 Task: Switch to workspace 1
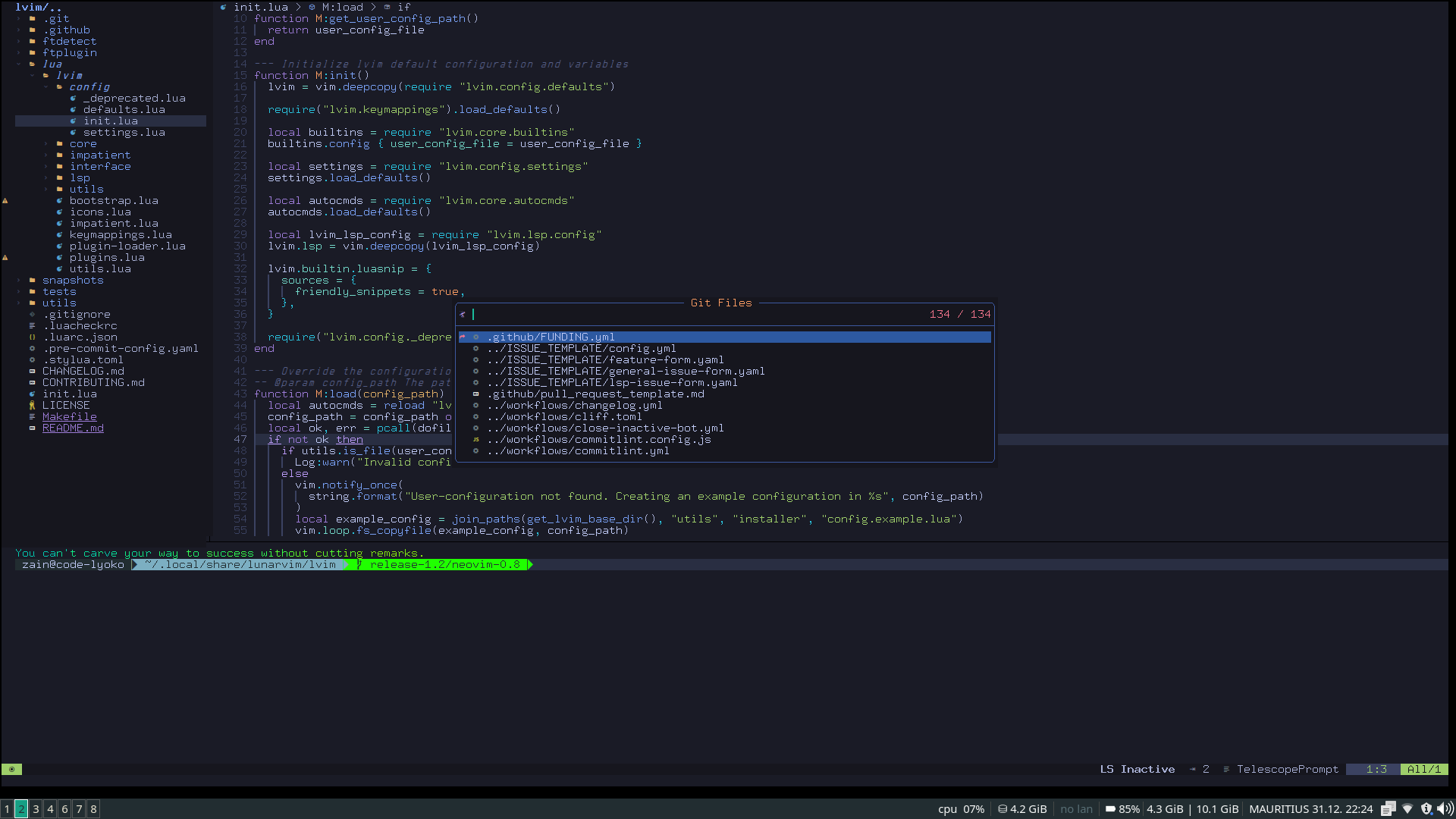(7, 809)
